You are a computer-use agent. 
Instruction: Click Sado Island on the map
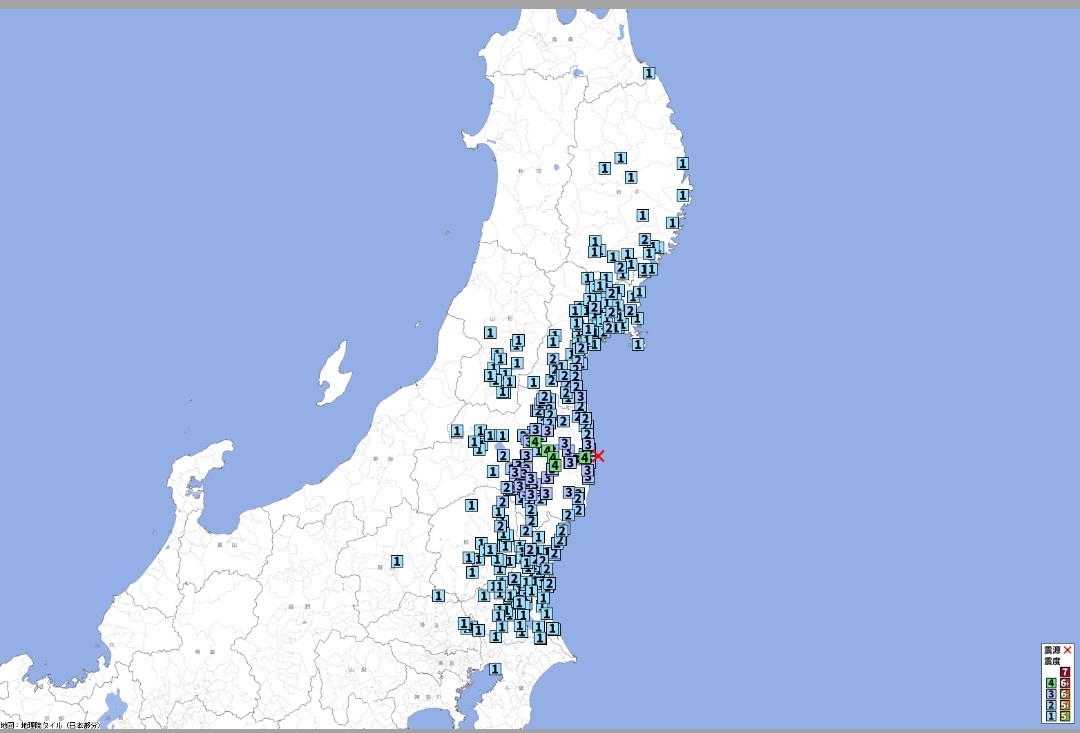[x=334, y=375]
